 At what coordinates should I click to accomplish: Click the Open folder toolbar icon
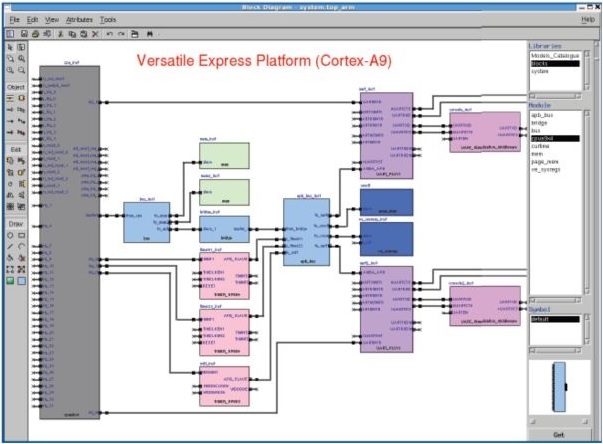click(134, 34)
